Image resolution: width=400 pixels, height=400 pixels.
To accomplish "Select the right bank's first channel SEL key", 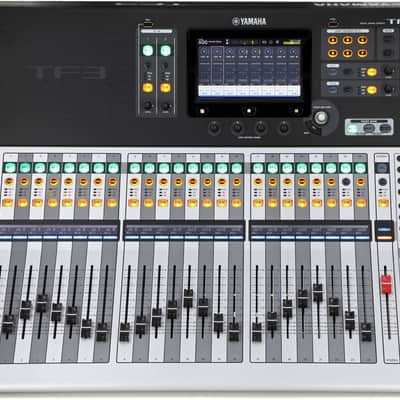I will pos(258,168).
